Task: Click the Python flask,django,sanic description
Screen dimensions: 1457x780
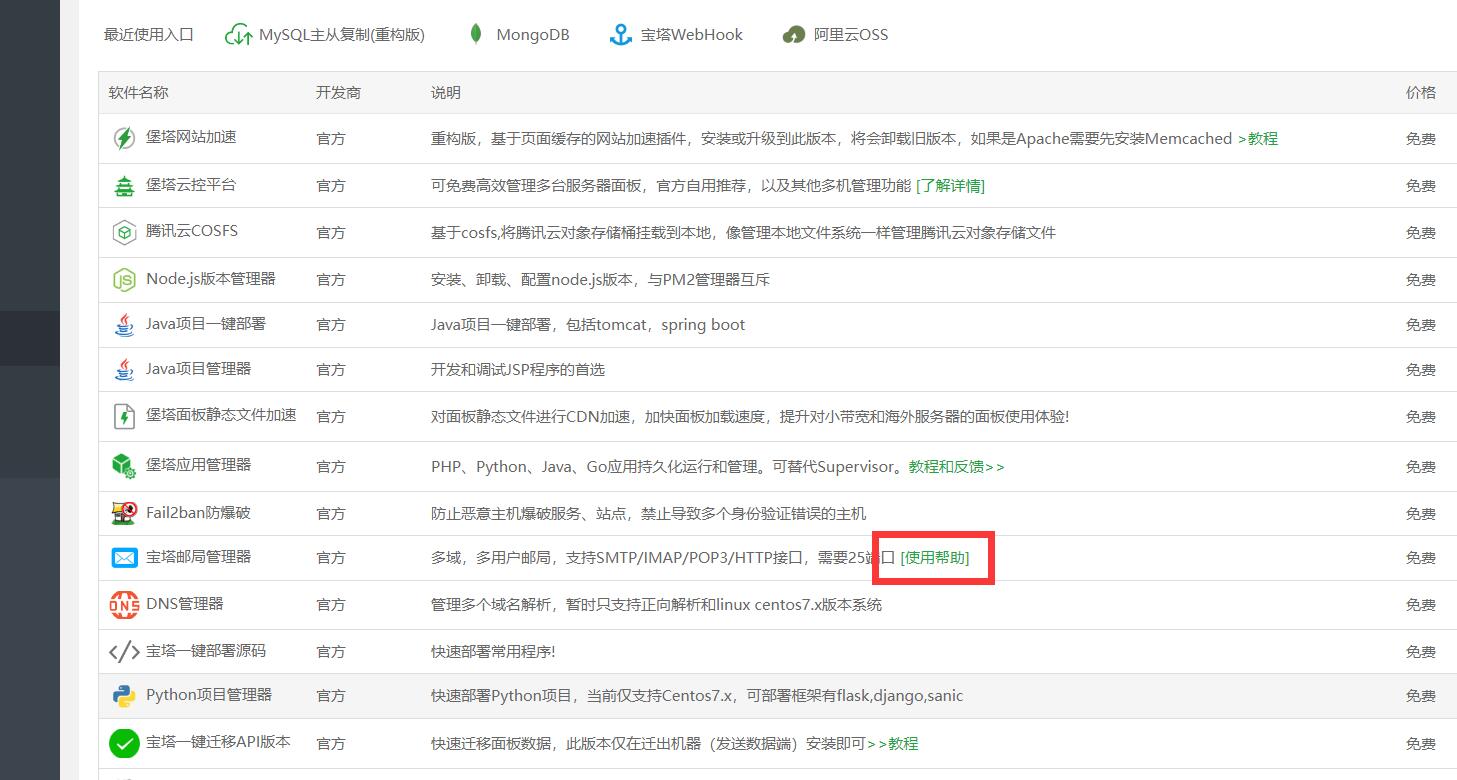Action: point(697,696)
